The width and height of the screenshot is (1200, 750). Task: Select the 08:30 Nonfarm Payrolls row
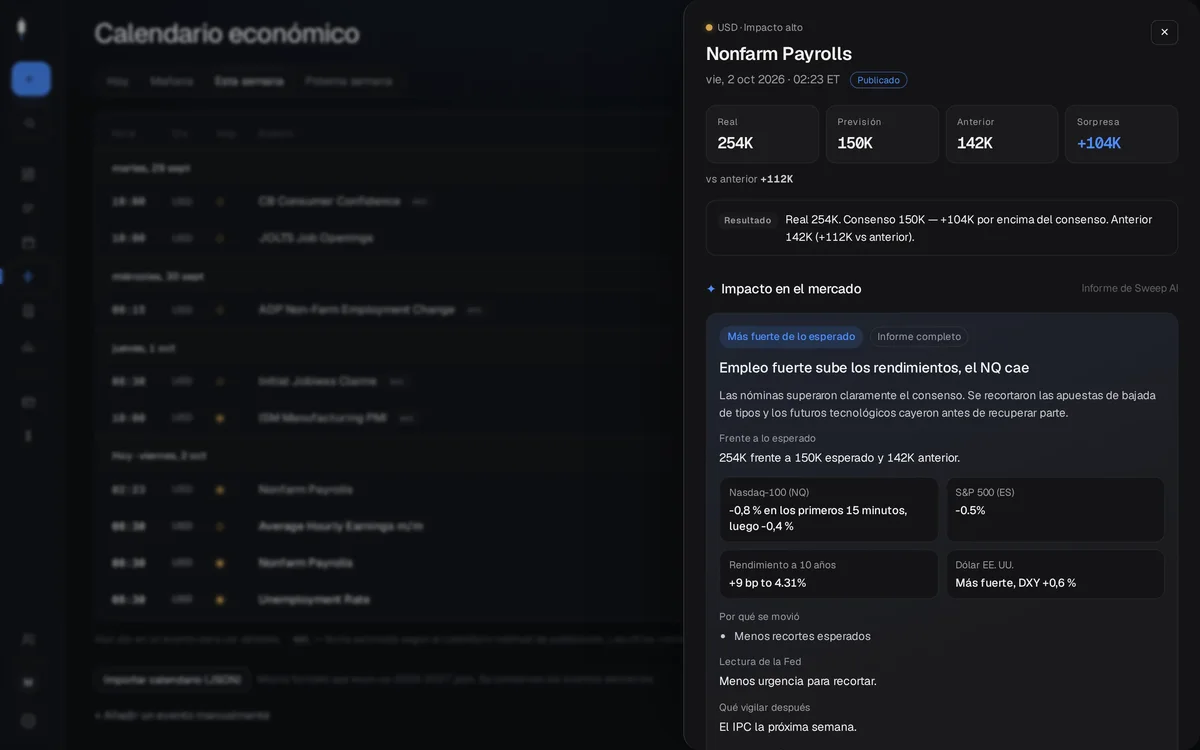tap(390, 563)
